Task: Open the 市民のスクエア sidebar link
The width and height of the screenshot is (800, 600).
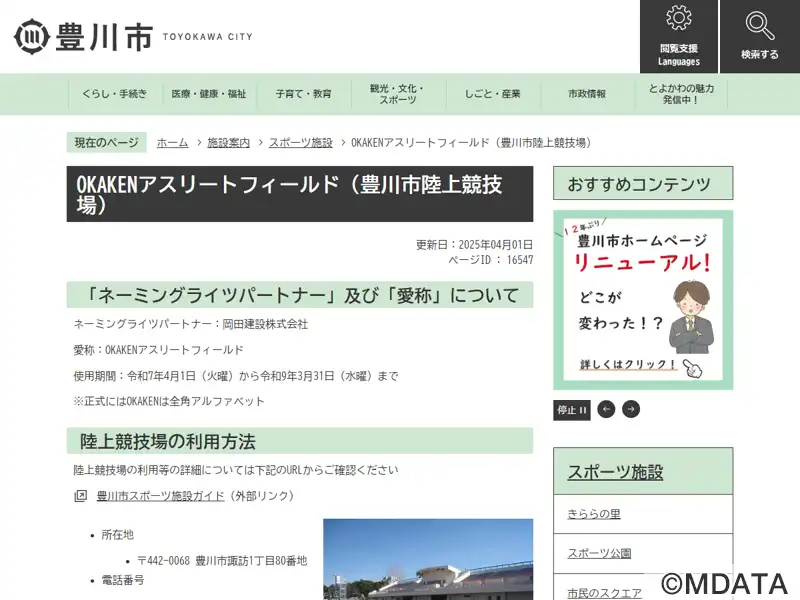Action: pyautogui.click(x=605, y=593)
